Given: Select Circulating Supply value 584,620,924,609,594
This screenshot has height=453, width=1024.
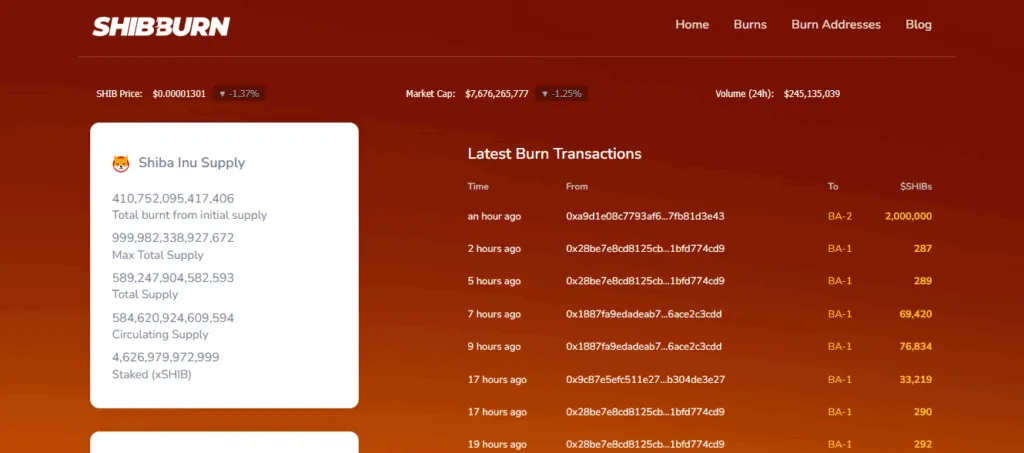Looking at the screenshot, I should pyautogui.click(x=173, y=318).
